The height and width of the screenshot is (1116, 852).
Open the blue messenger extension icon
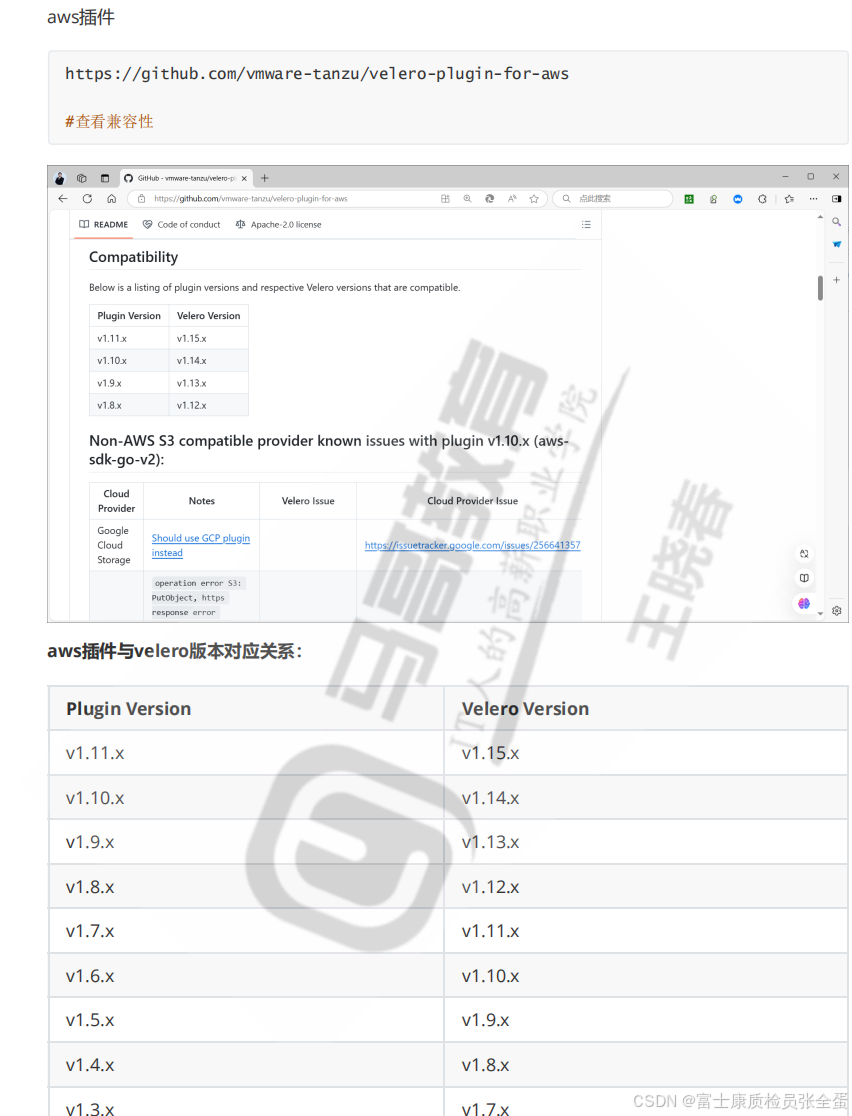click(737, 199)
